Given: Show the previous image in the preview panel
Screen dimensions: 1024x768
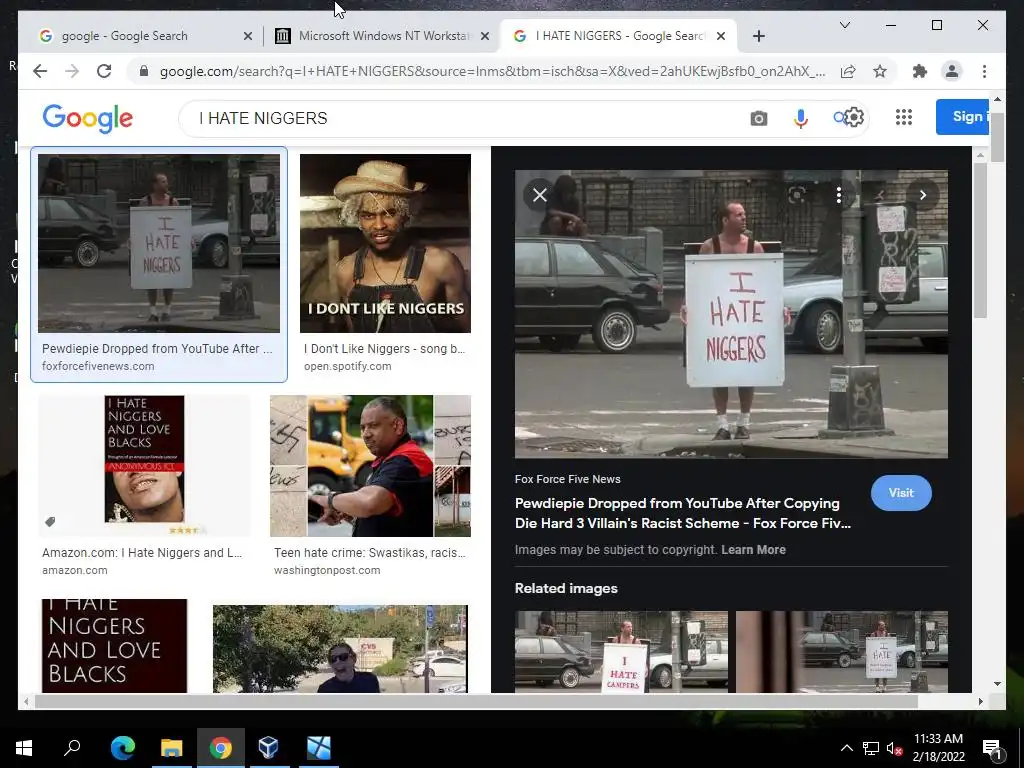Looking at the screenshot, I should click(x=880, y=195).
